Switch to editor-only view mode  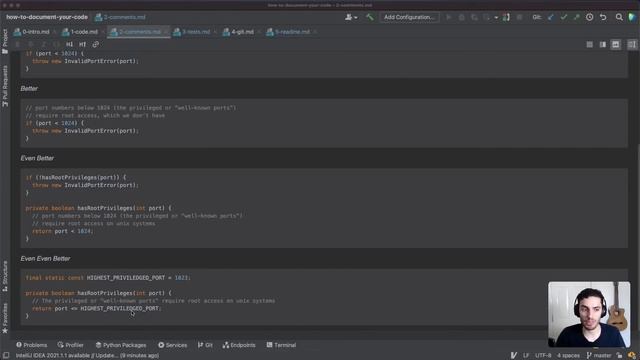589,44
